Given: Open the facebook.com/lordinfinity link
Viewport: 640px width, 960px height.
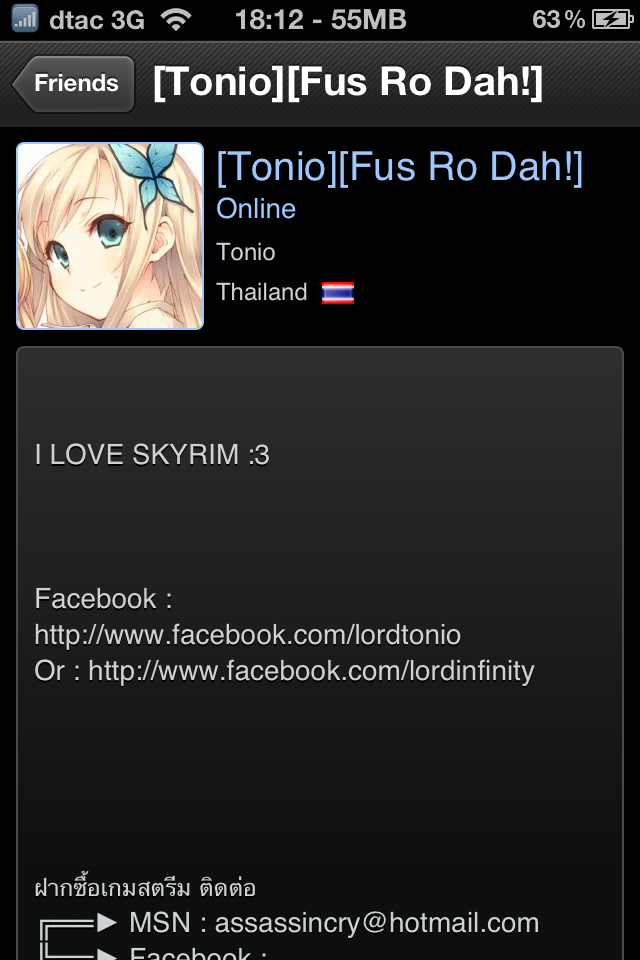Looking at the screenshot, I should click(311, 671).
